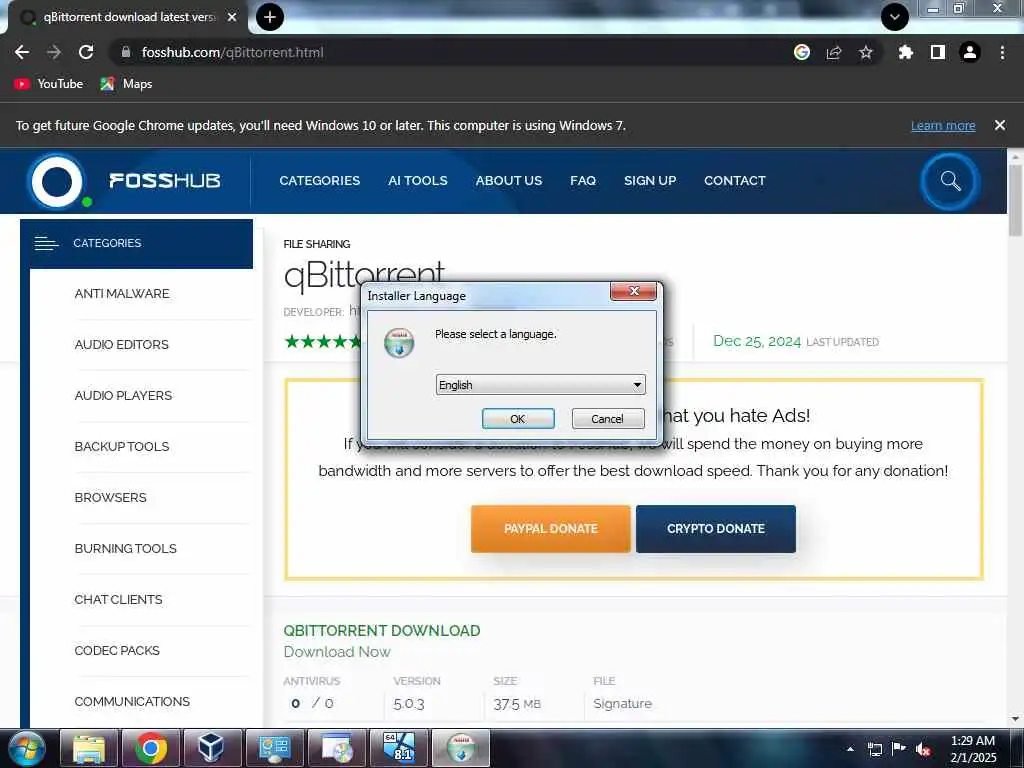Open ANTI MALWARE category
Viewport: 1024px width, 768px height.
(x=121, y=294)
